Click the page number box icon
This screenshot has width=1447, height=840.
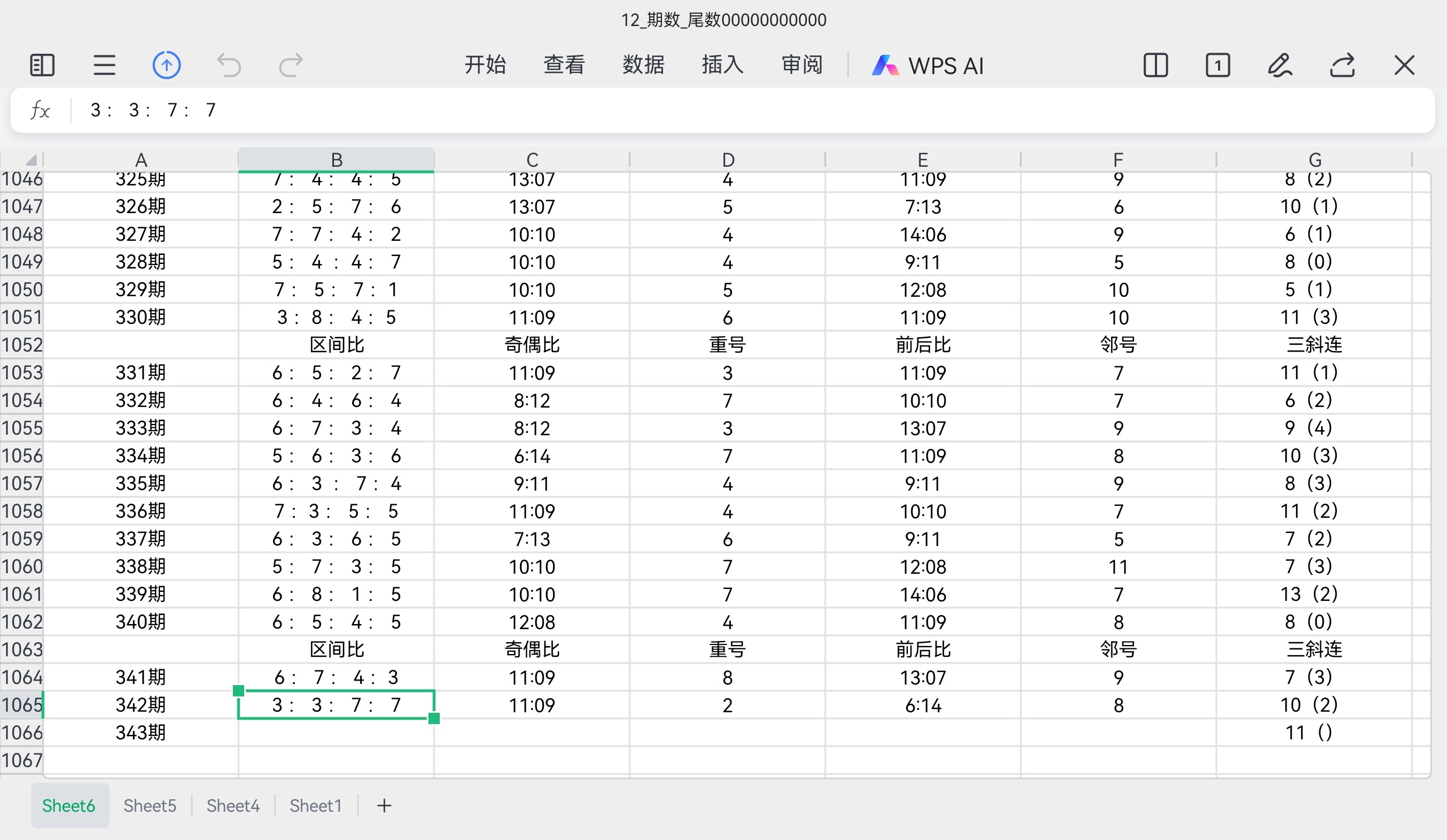pyautogui.click(x=1218, y=66)
